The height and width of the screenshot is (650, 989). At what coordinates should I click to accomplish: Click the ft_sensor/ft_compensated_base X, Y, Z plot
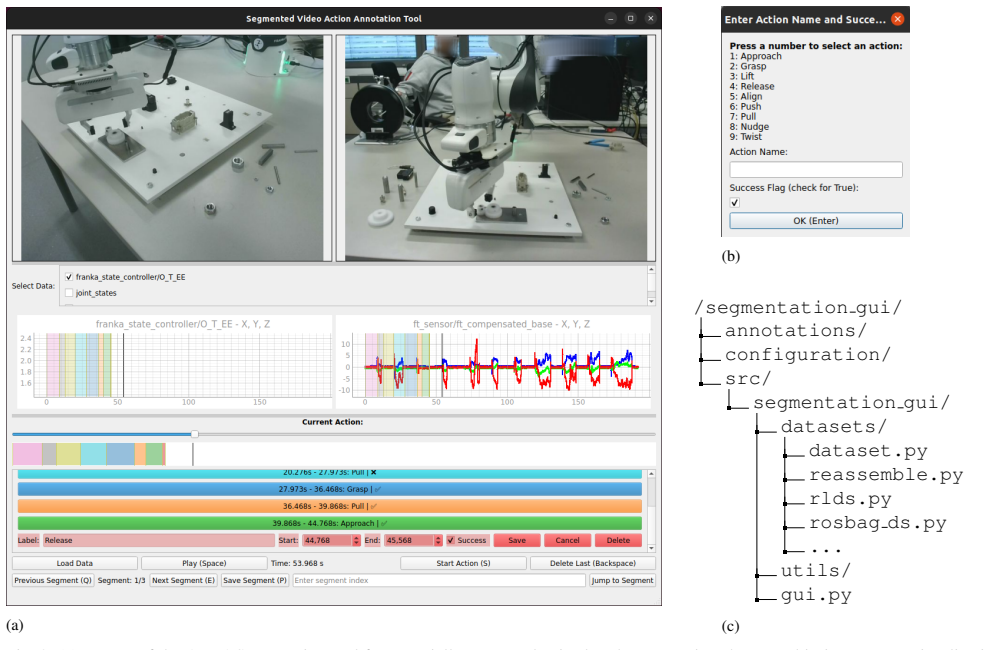point(493,364)
